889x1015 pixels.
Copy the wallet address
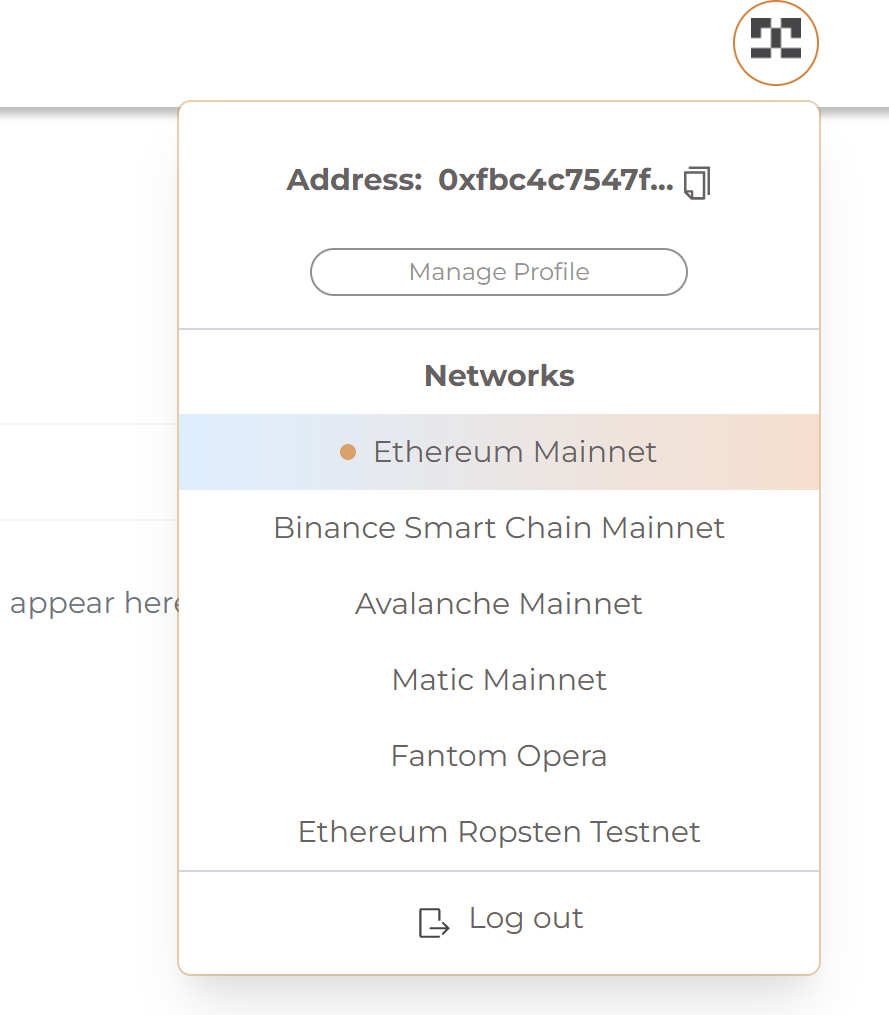[697, 183]
